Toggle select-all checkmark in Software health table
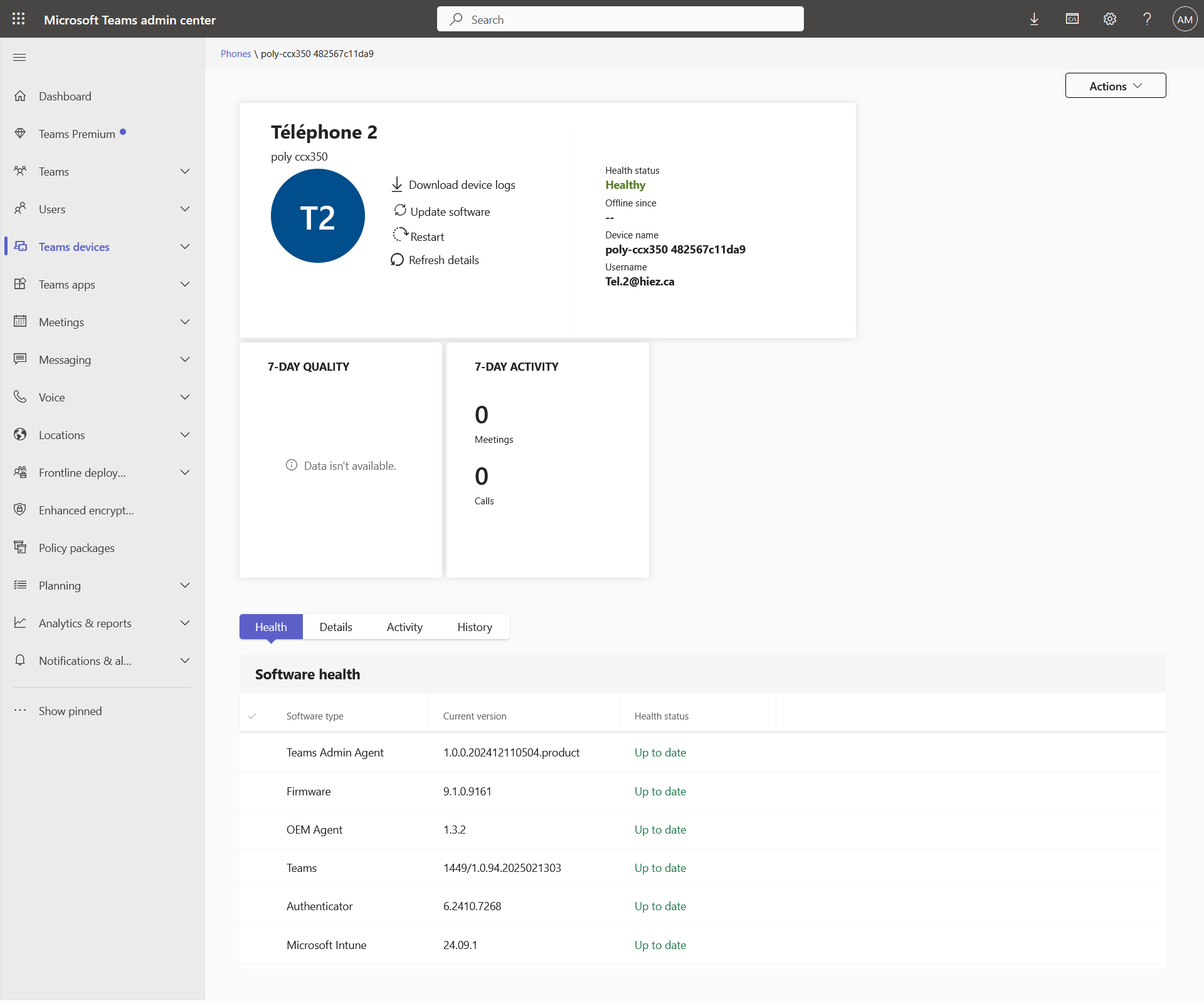The width and height of the screenshot is (1204, 1003). tap(252, 716)
